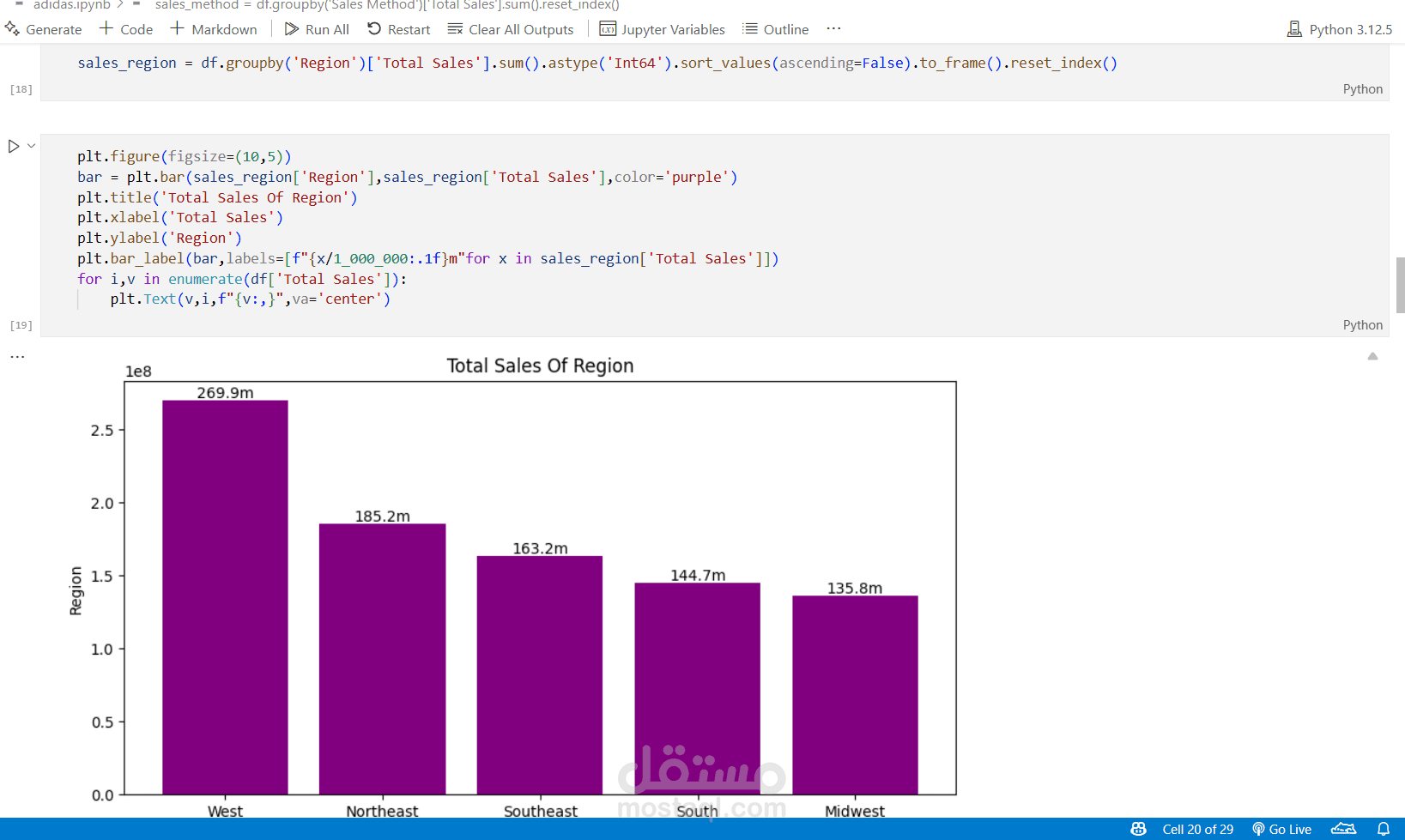Change the language mode of cell [19]
This screenshot has width=1405, height=840.
point(1363,325)
